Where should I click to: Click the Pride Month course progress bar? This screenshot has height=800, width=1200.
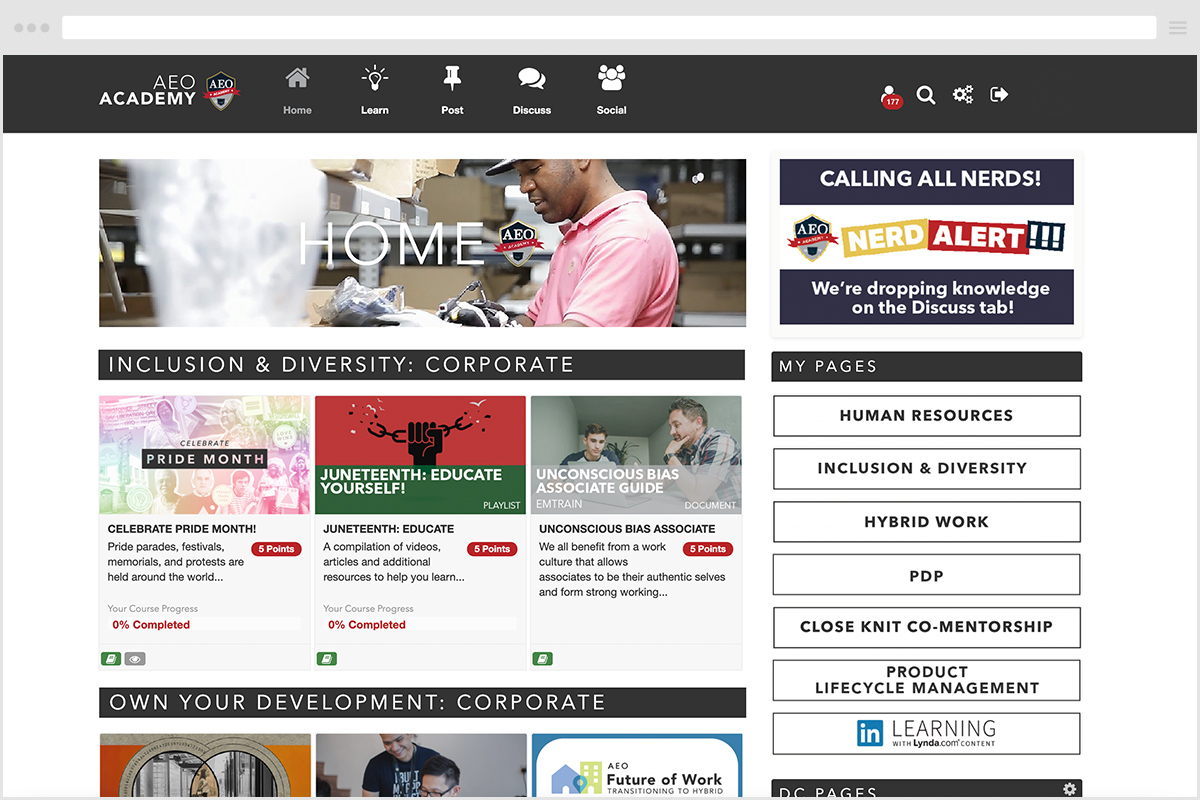pos(204,625)
